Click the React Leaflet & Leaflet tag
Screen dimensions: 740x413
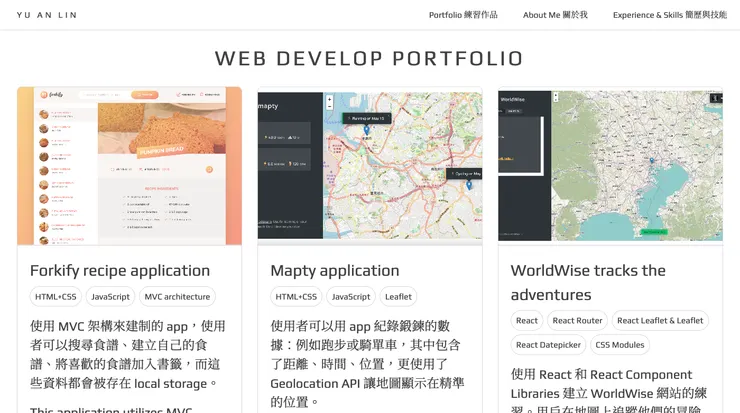click(660, 320)
